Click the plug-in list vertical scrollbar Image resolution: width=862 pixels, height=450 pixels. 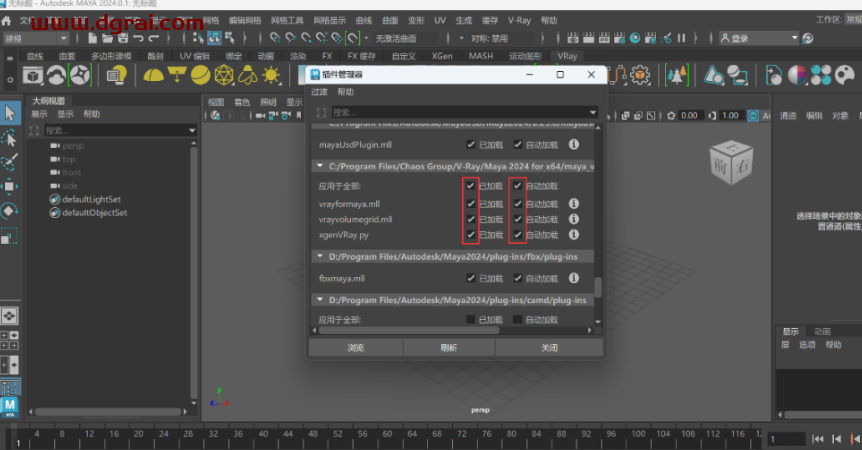[598, 286]
